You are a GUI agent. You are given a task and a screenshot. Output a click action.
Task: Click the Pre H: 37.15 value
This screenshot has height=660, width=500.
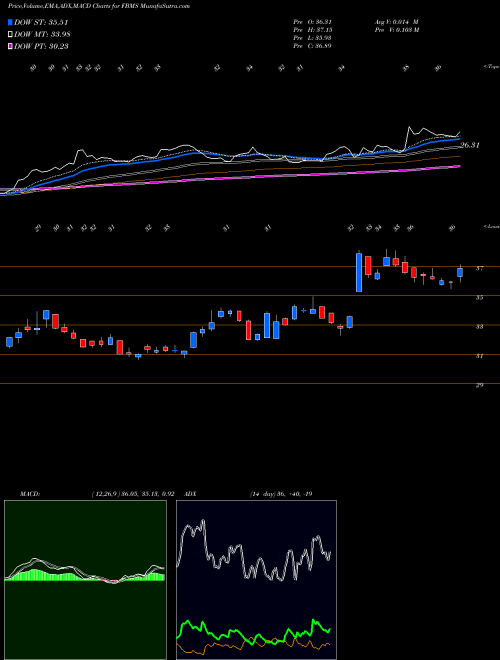point(312,30)
